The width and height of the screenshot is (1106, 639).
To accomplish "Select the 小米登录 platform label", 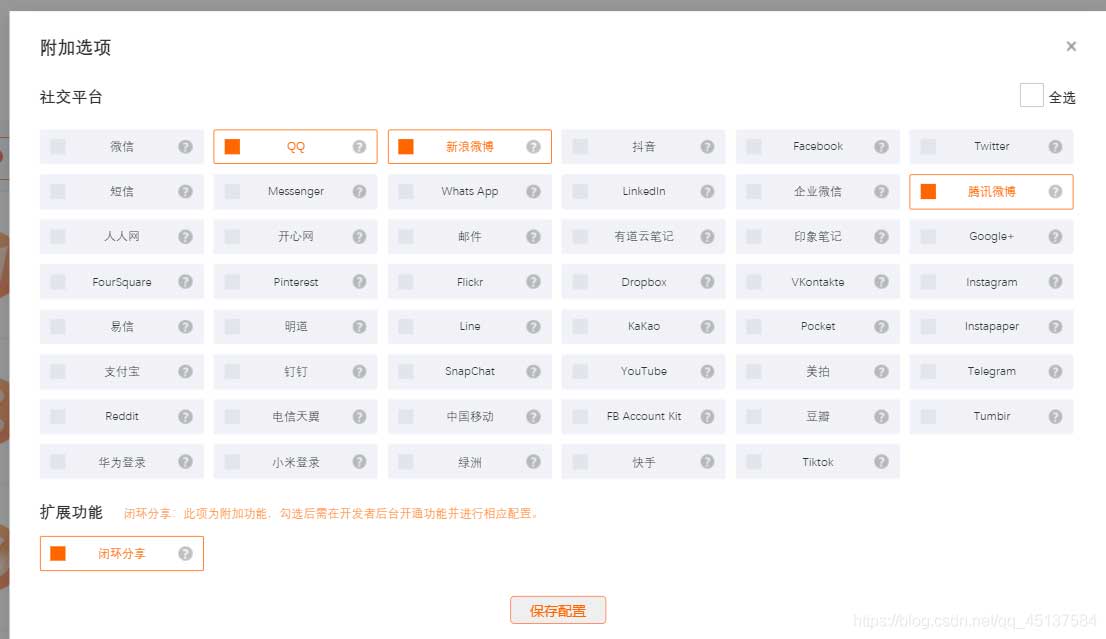I will (x=296, y=462).
